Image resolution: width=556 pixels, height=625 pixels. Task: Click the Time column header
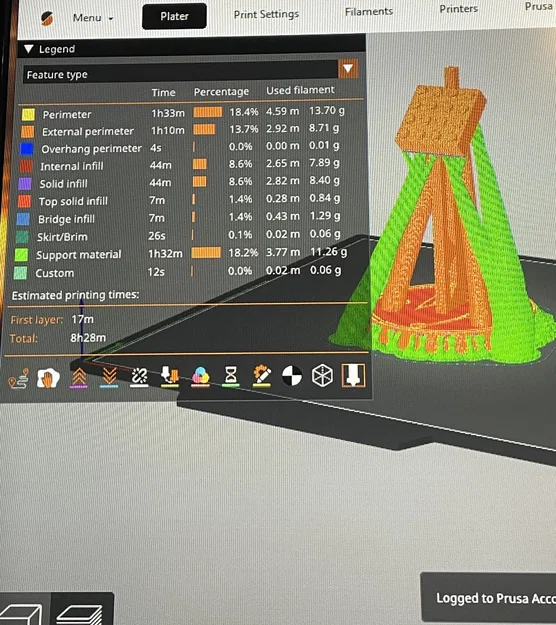[163, 92]
